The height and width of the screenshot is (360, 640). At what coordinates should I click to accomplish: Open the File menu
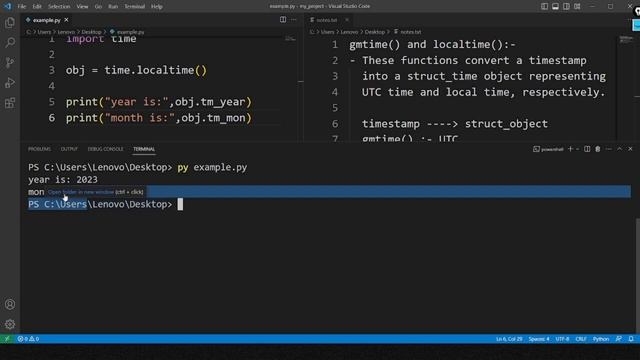click(22, 6)
